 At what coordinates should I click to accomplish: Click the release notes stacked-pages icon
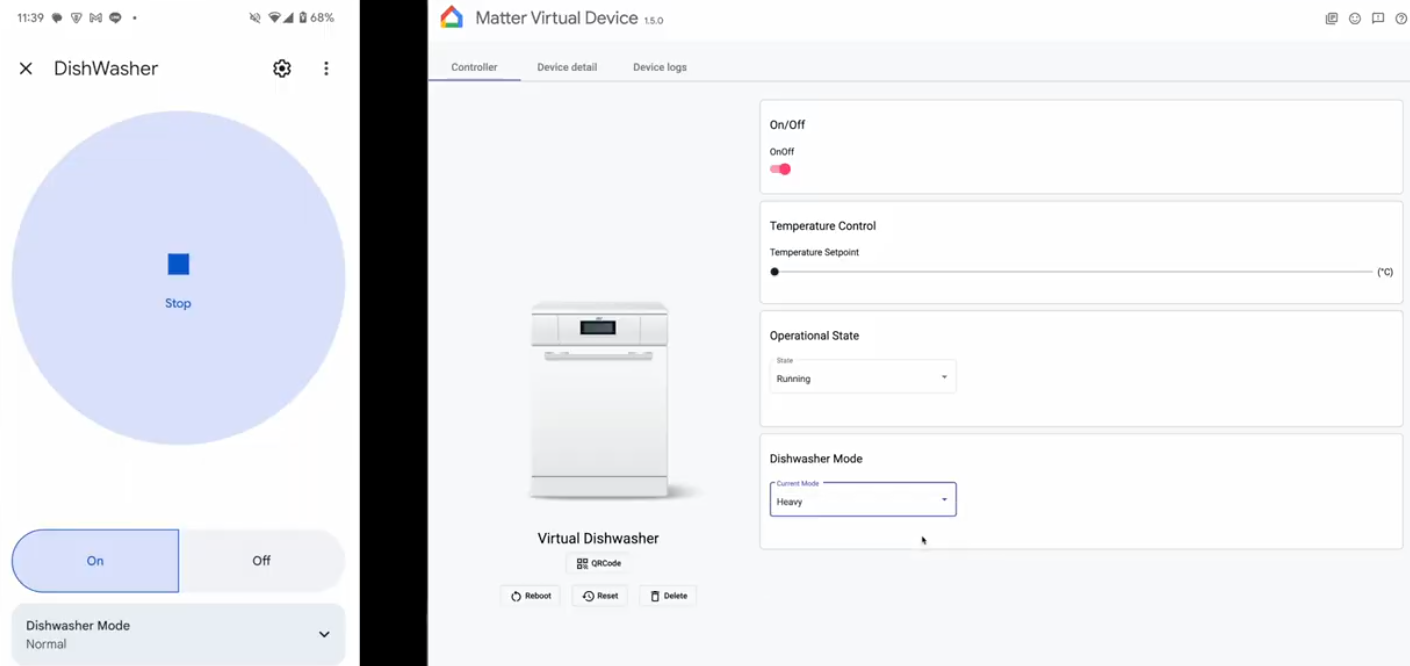click(1331, 18)
